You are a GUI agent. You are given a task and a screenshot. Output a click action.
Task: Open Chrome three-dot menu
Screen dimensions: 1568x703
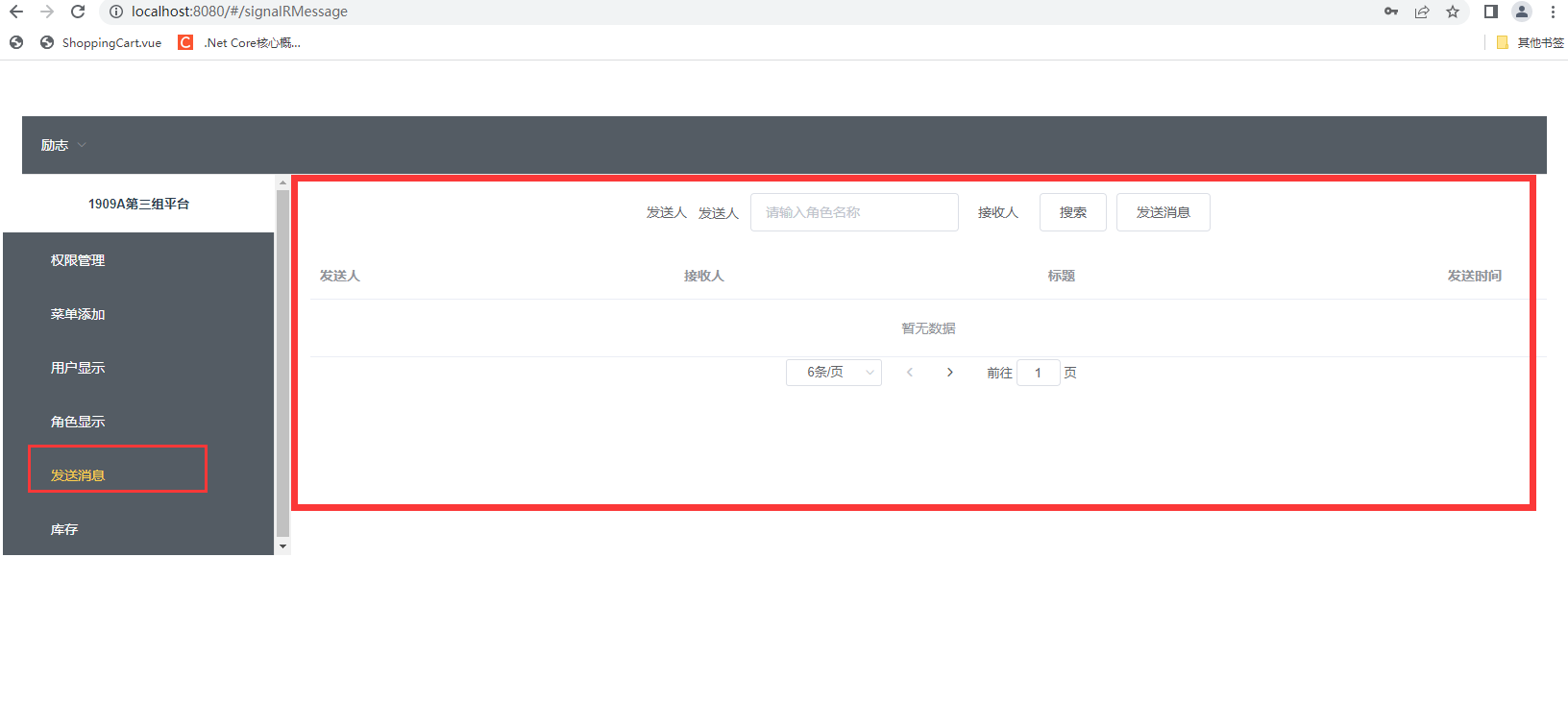pos(1553,12)
